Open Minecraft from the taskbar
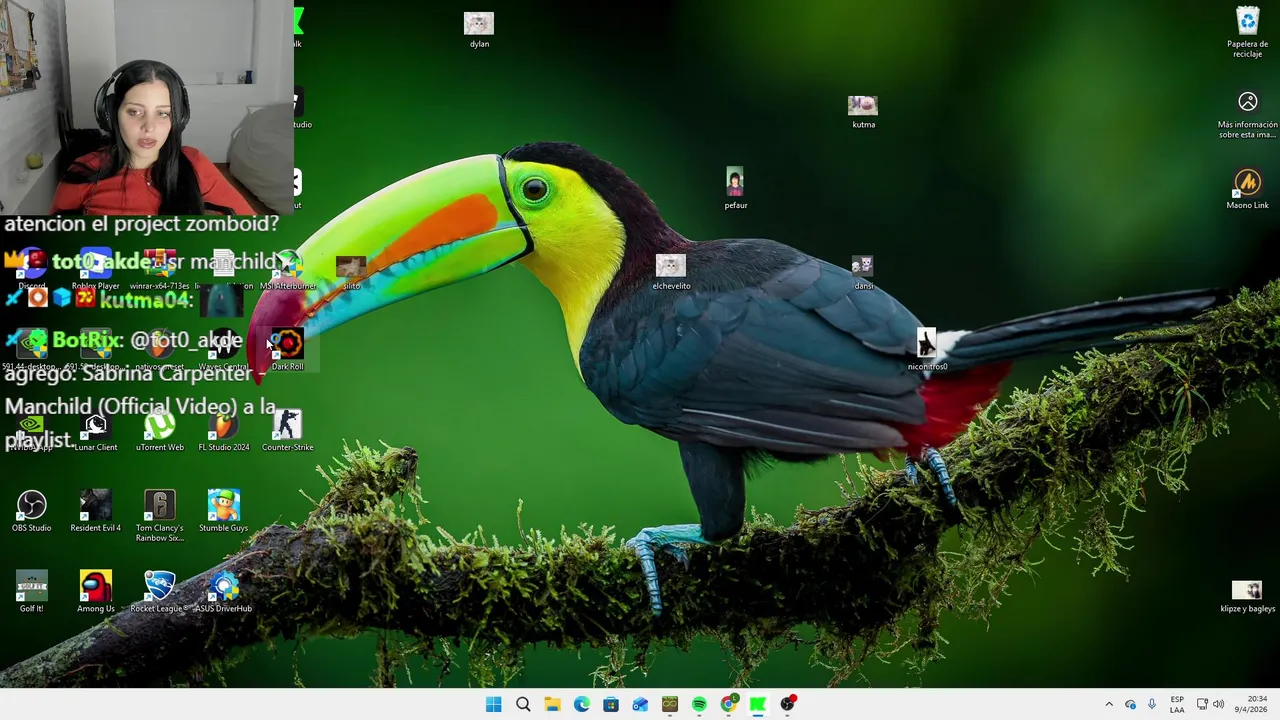This screenshot has width=1280, height=720. click(669, 704)
